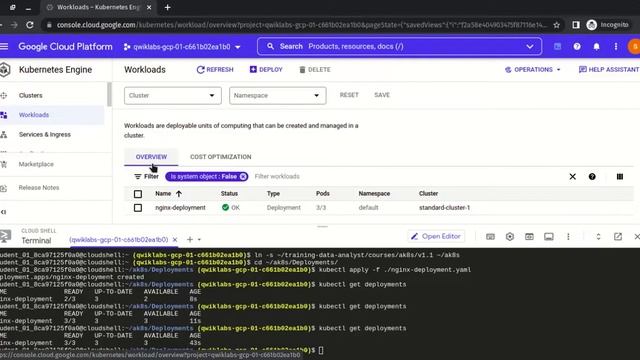Check the nginx-deployment row checkbox
This screenshot has width=640, height=360.
pos(138,208)
